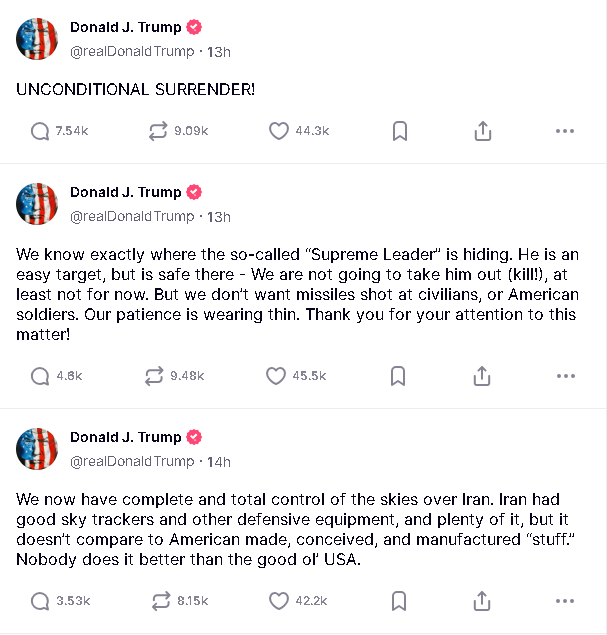Bookmark the UNCONDITIONAL SURRENDER post
Screen dimensions: 607x635
[x=400, y=131]
